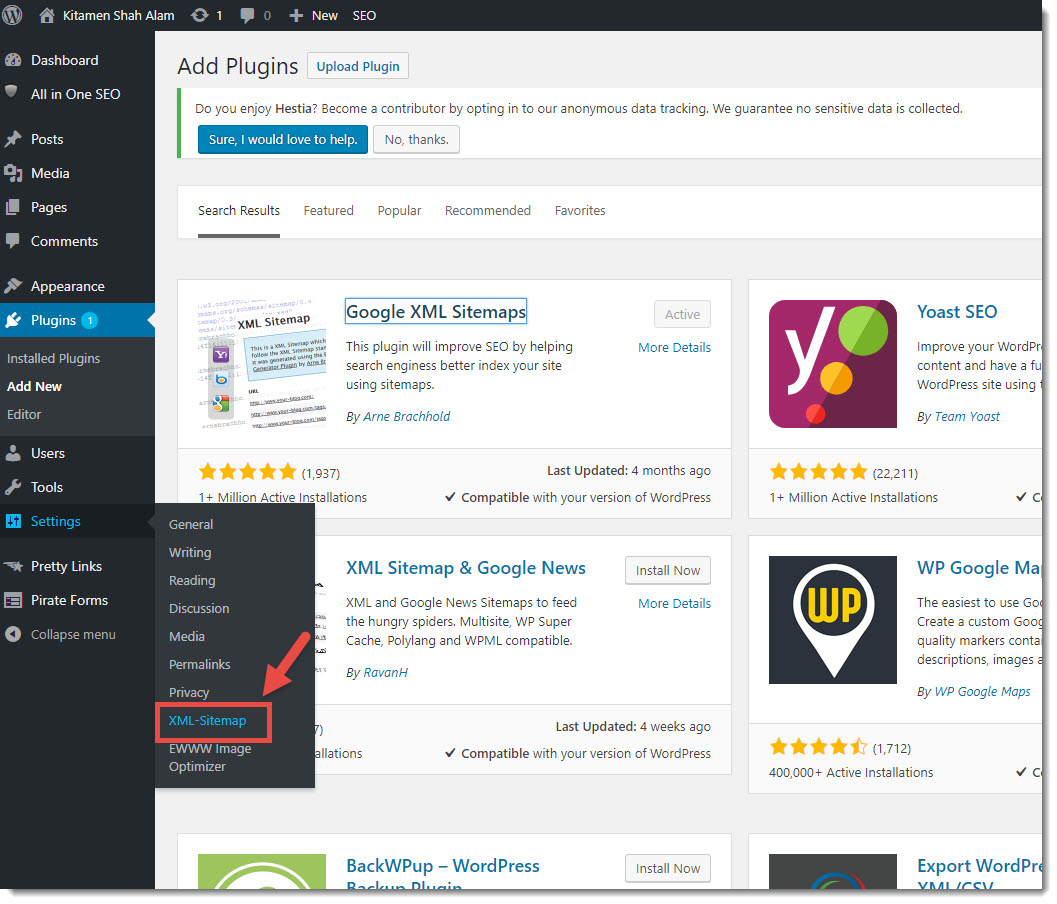Screen dimensions: 1057x904
Task: Switch to the Recommended tab
Action: tap(487, 210)
